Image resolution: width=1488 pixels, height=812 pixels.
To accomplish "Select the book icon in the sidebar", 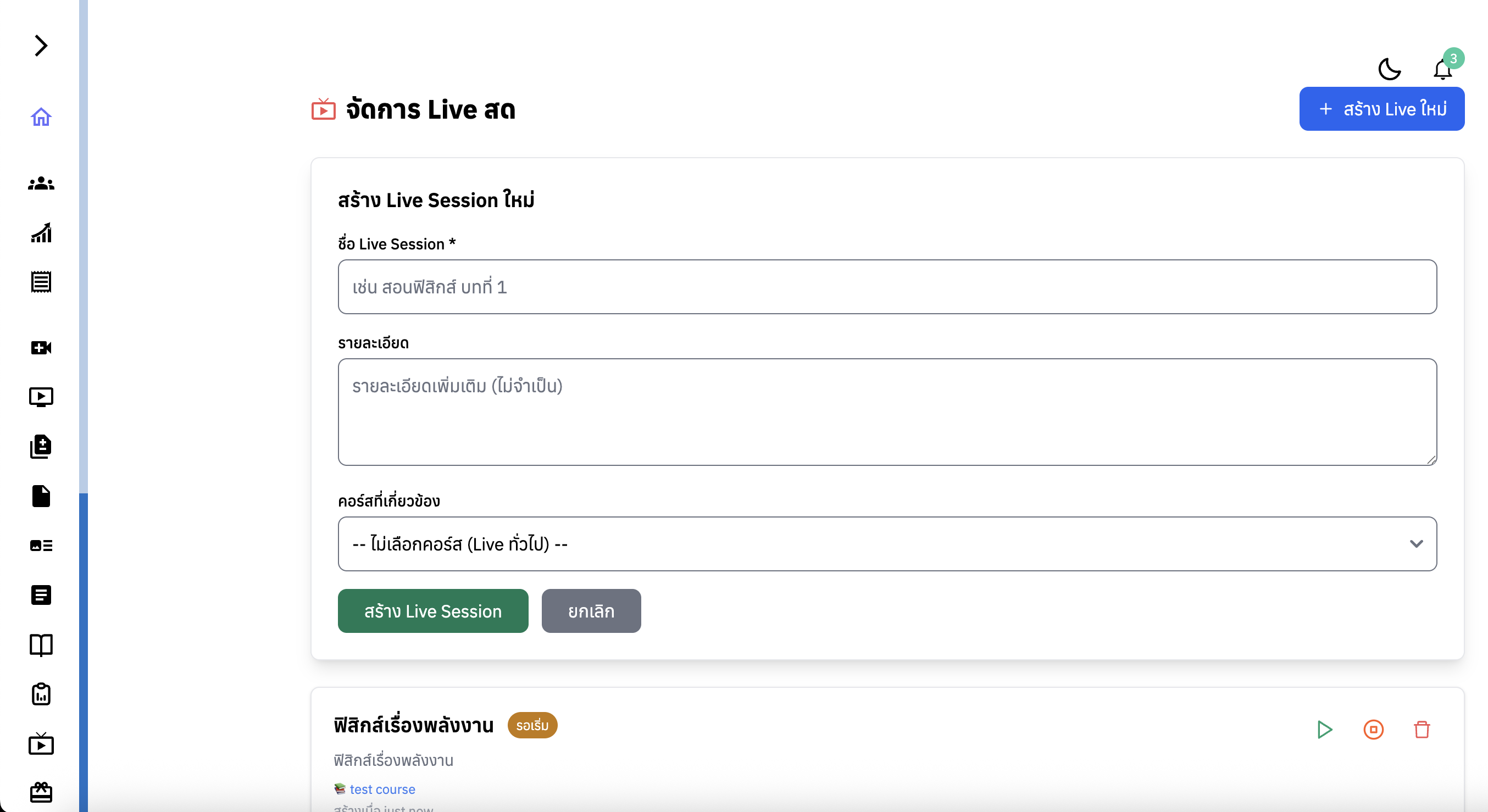I will (41, 645).
